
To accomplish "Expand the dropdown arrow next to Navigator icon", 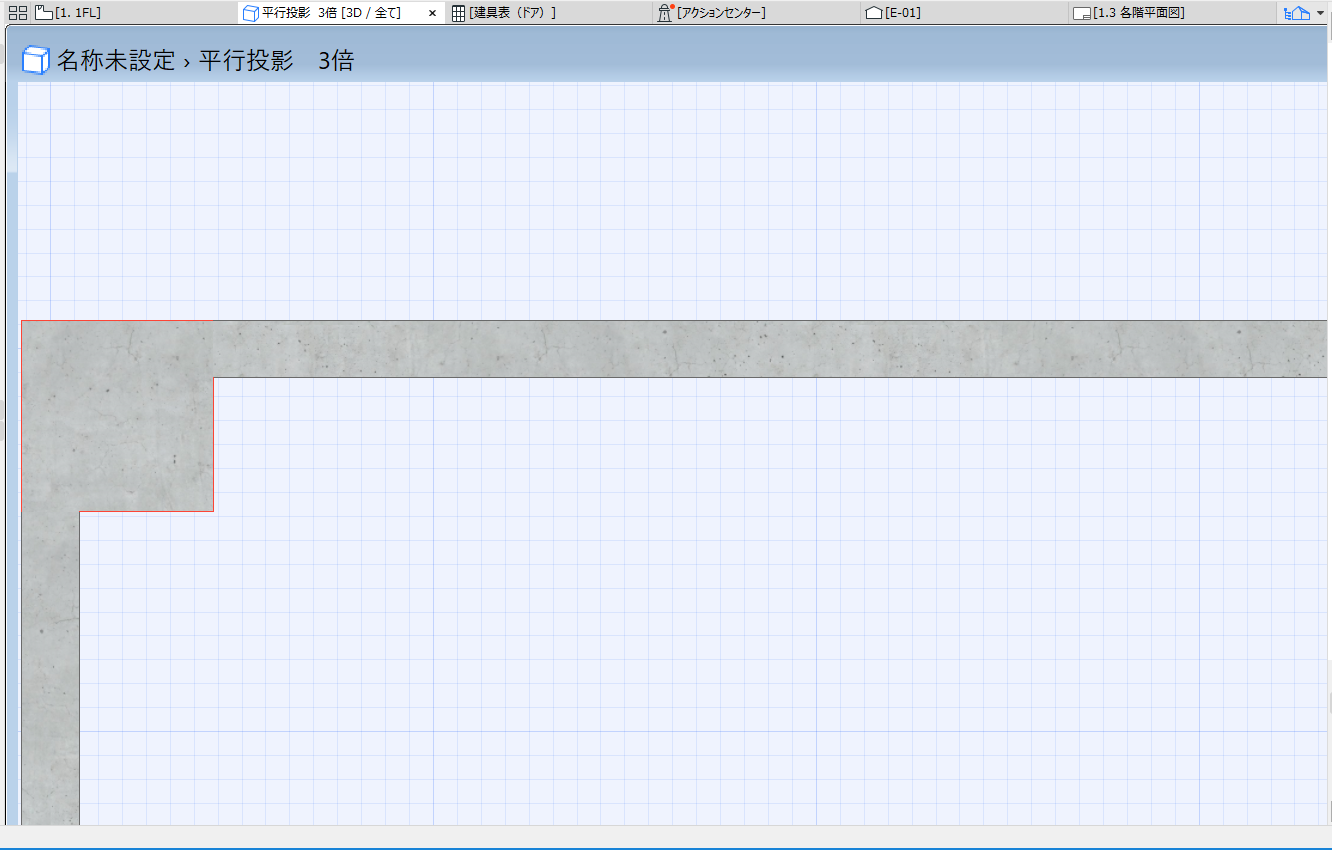I will [x=1320, y=13].
